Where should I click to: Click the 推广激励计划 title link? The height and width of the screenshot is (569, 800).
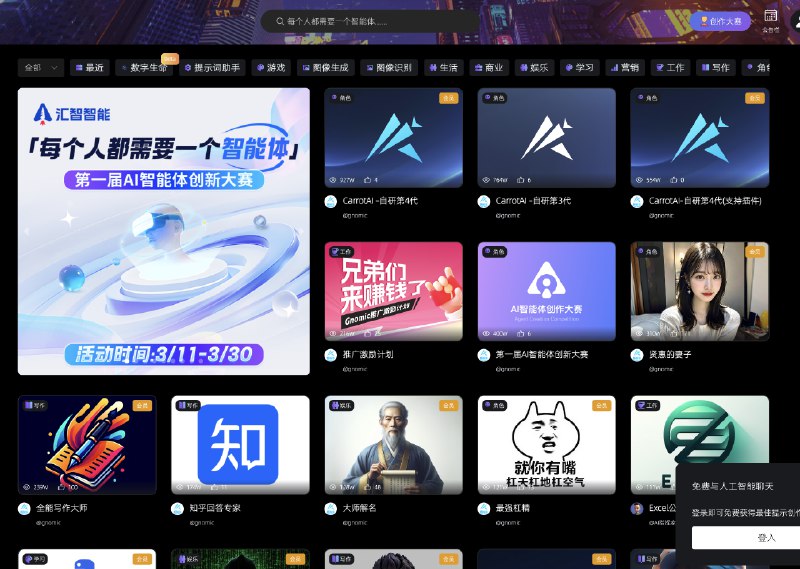click(368, 354)
